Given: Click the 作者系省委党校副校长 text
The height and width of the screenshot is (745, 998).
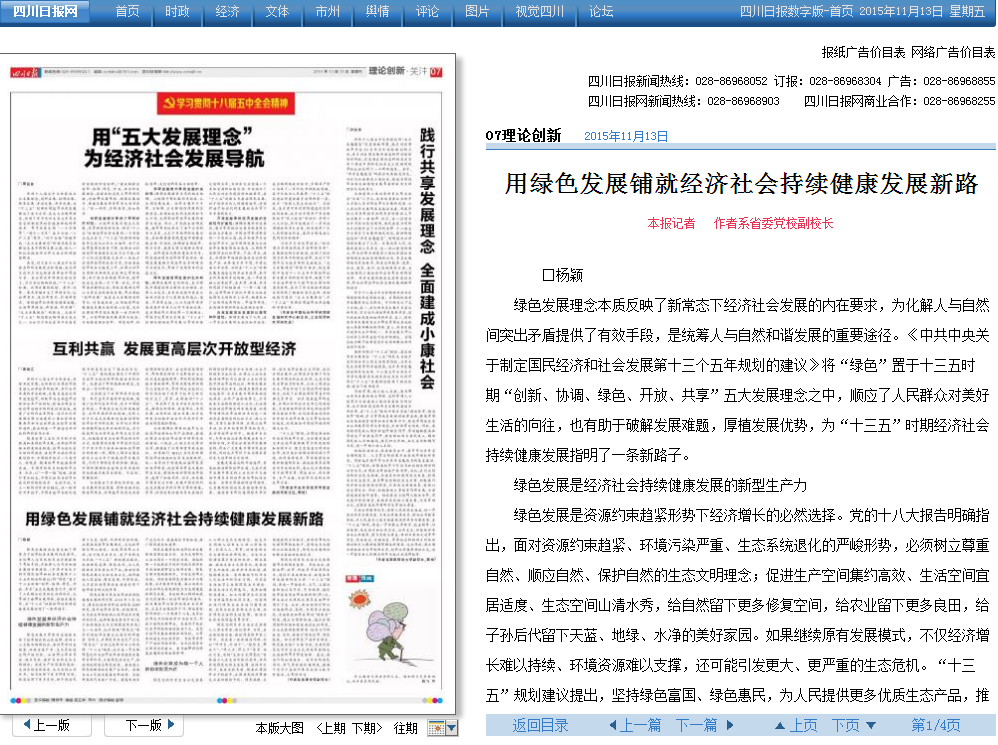Looking at the screenshot, I should coord(773,223).
